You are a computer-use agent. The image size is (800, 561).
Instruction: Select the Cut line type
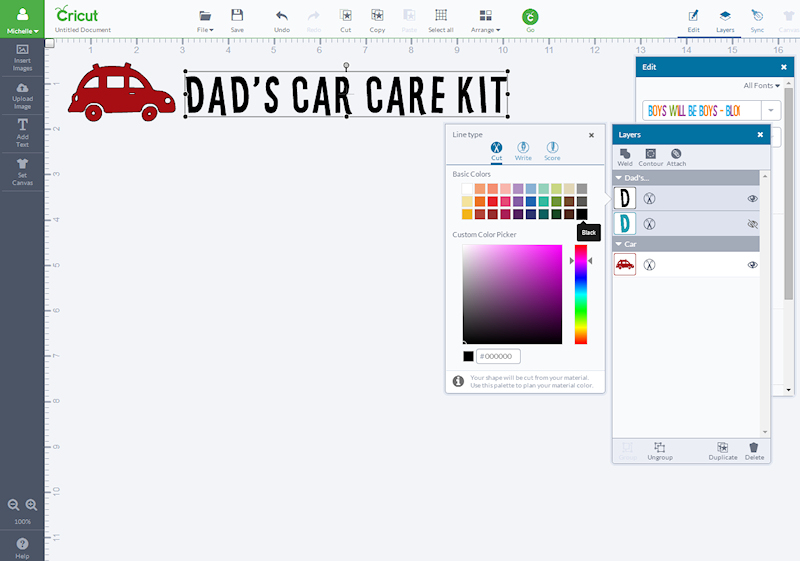click(496, 151)
